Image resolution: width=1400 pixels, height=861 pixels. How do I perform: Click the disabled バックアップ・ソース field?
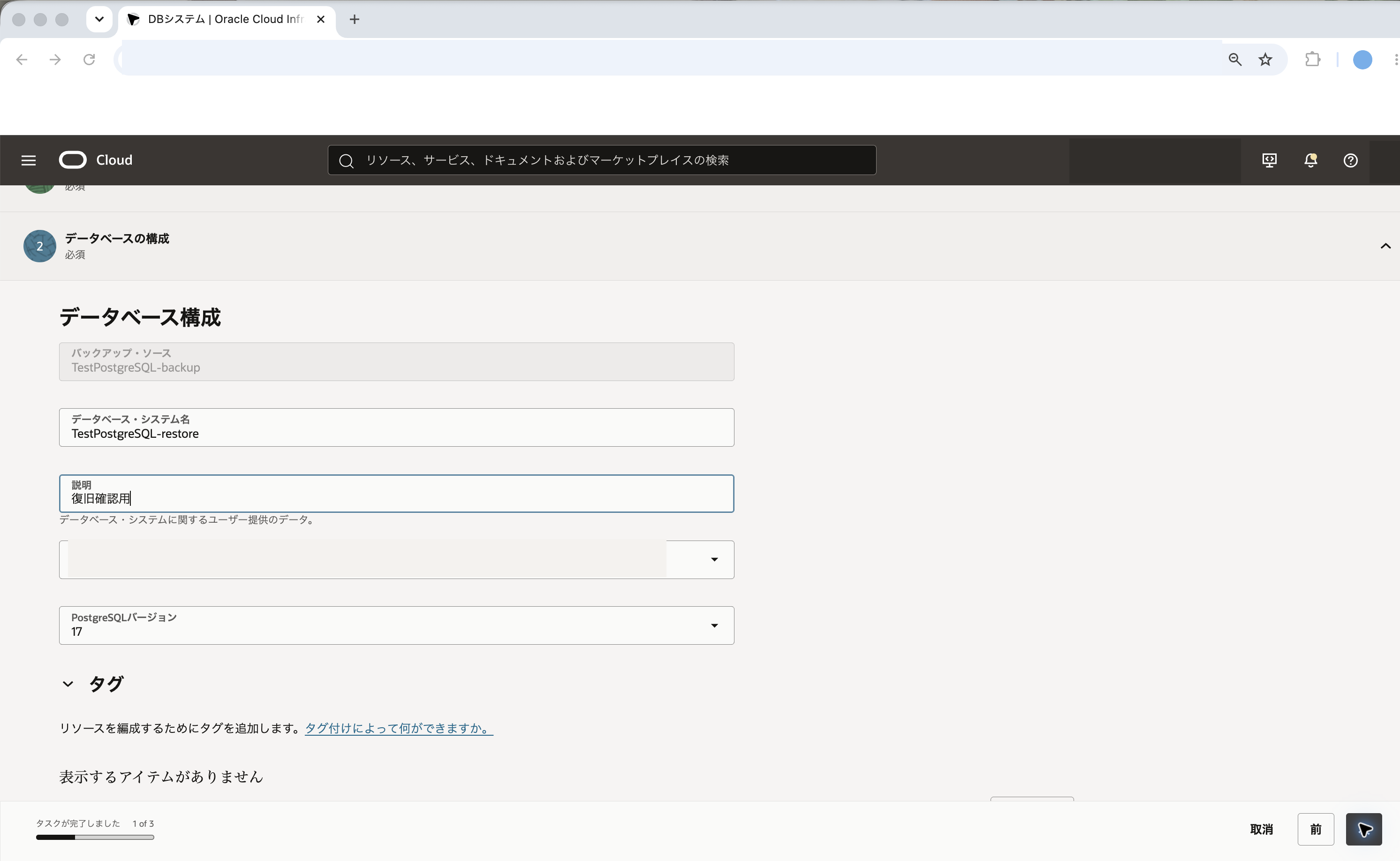tap(397, 362)
